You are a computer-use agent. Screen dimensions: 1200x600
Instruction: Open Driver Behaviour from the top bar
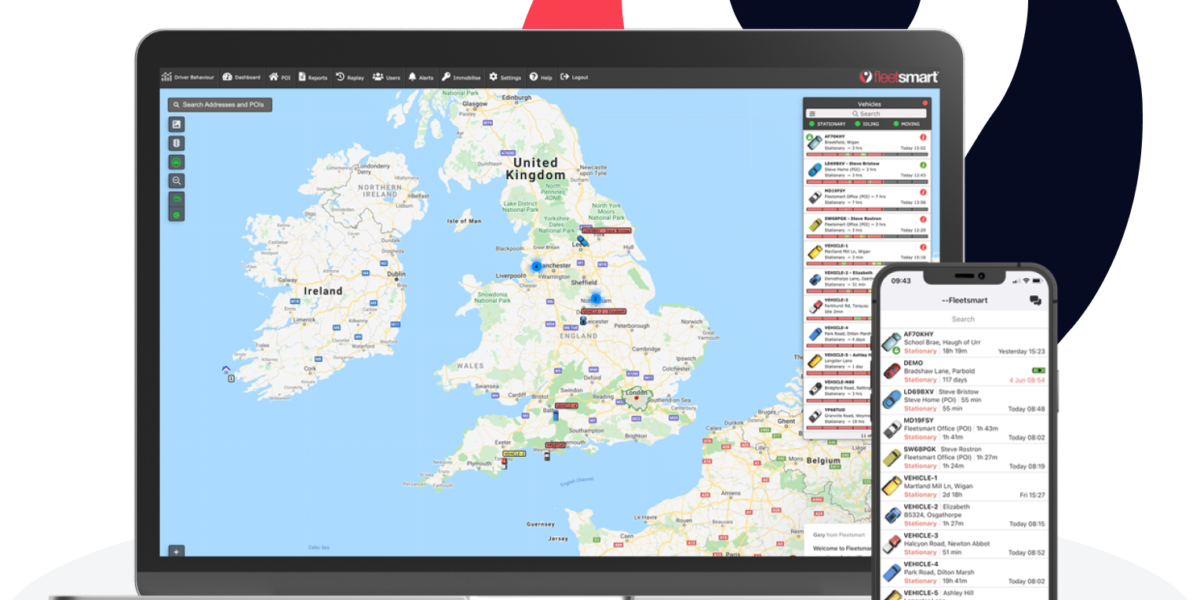[189, 77]
